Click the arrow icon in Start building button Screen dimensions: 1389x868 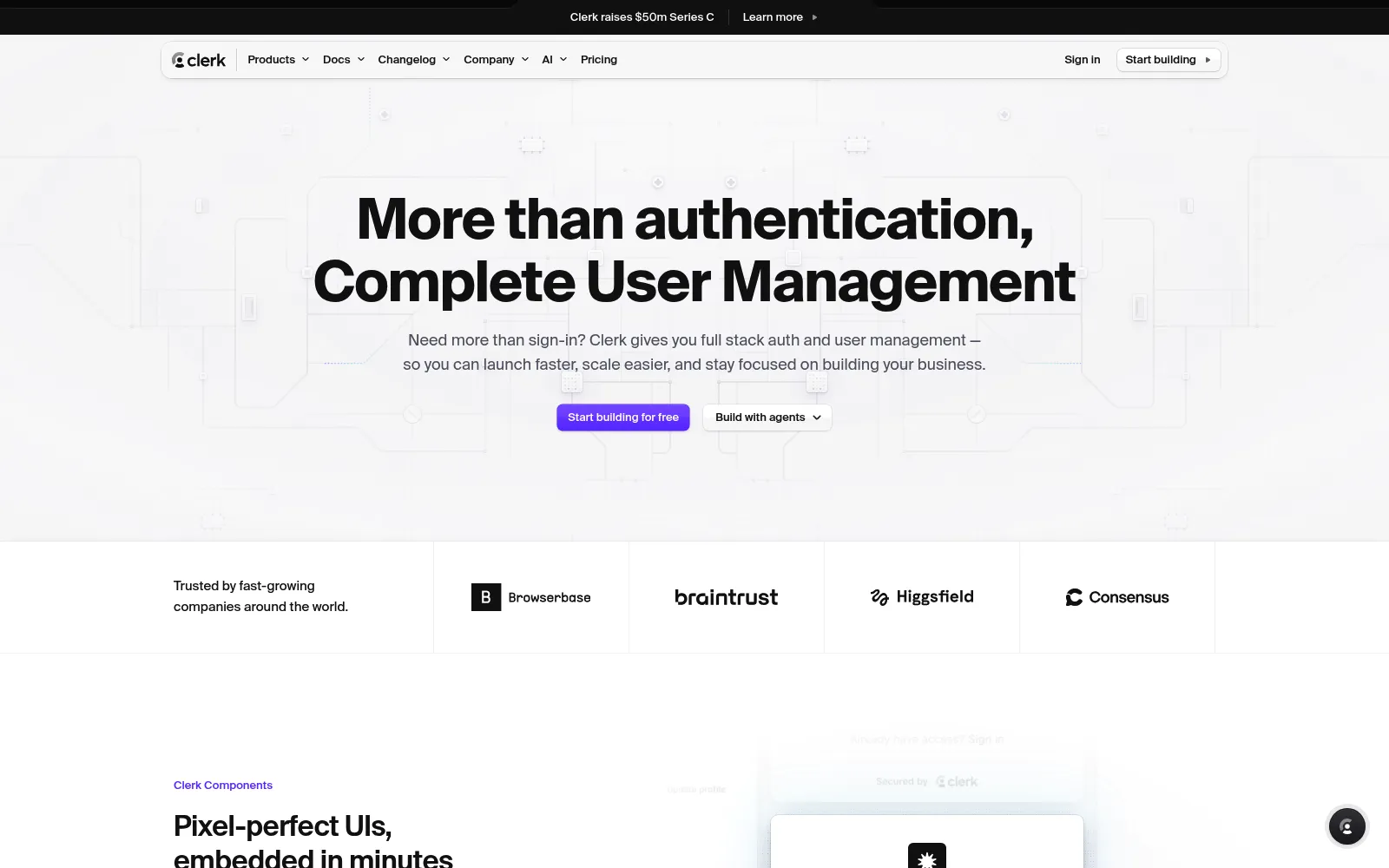coord(1208,60)
